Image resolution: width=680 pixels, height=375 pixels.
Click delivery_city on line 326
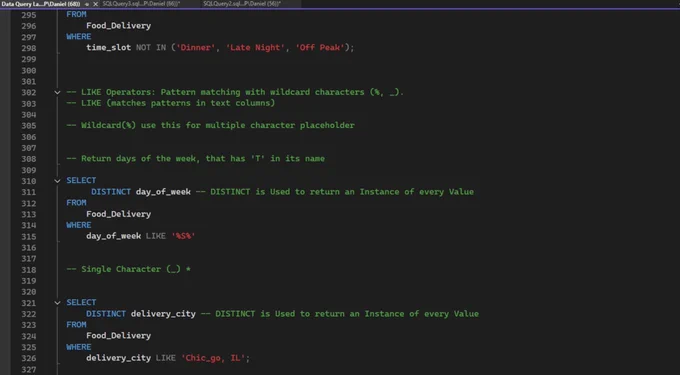[118, 358]
